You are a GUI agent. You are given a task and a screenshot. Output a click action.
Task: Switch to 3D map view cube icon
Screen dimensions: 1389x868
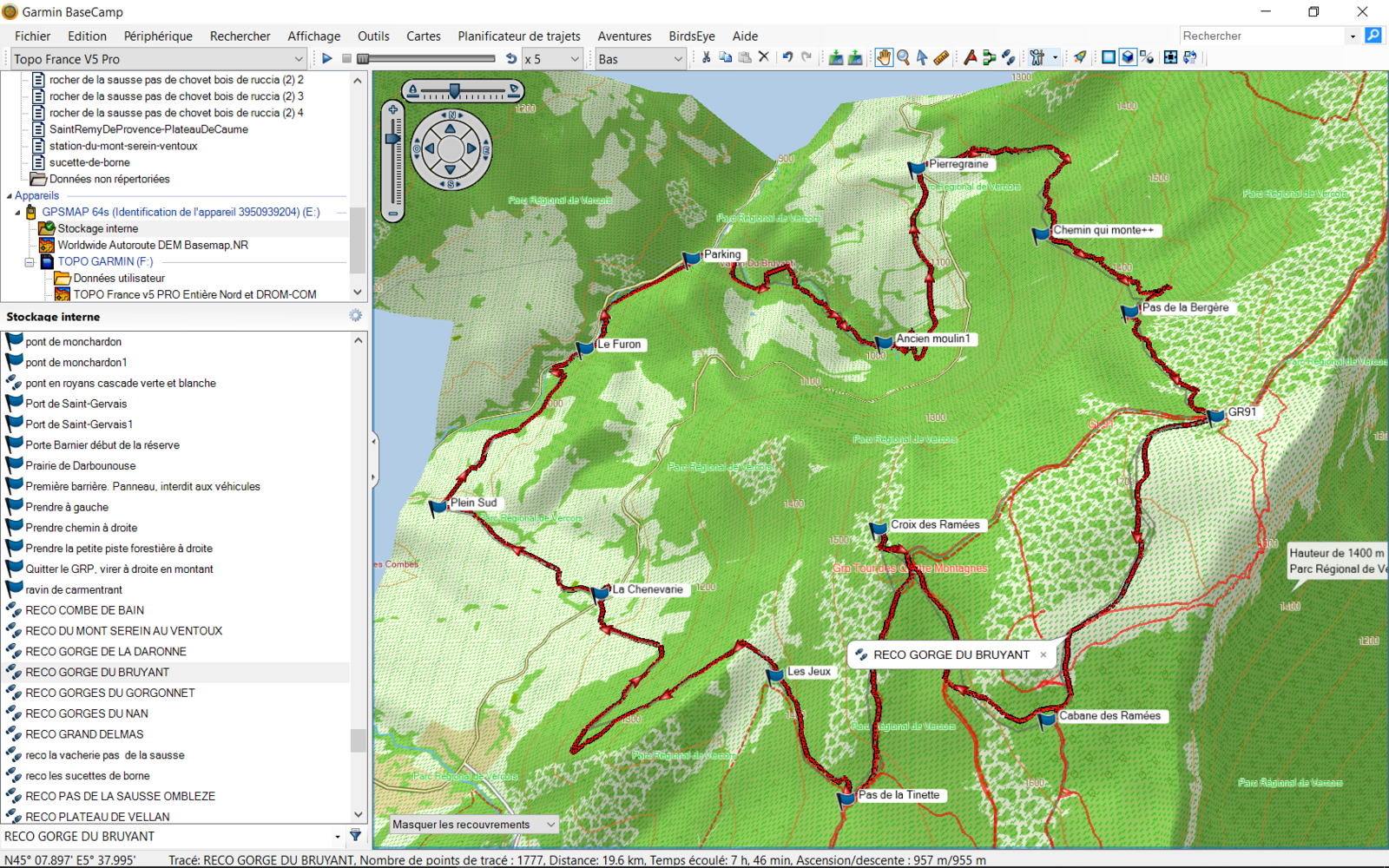coord(1128,57)
